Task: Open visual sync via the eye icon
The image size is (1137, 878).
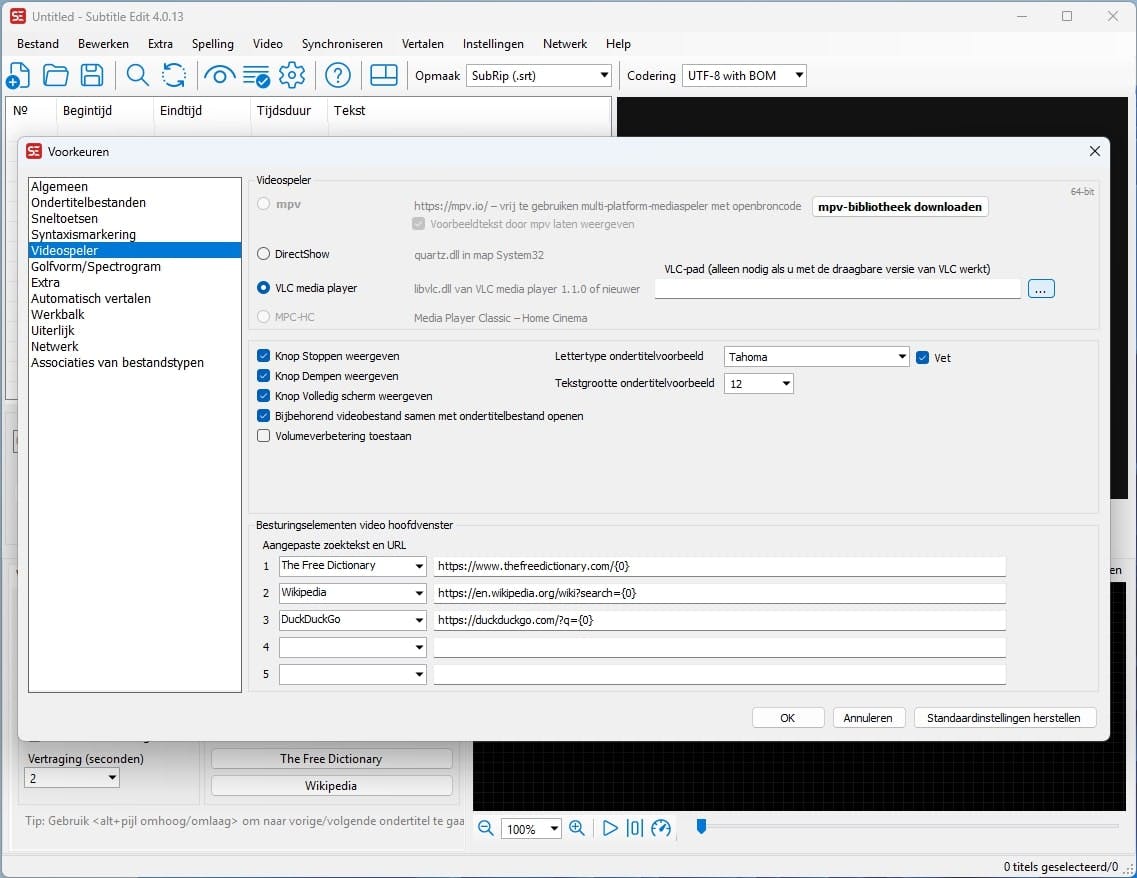Action: coord(219,75)
